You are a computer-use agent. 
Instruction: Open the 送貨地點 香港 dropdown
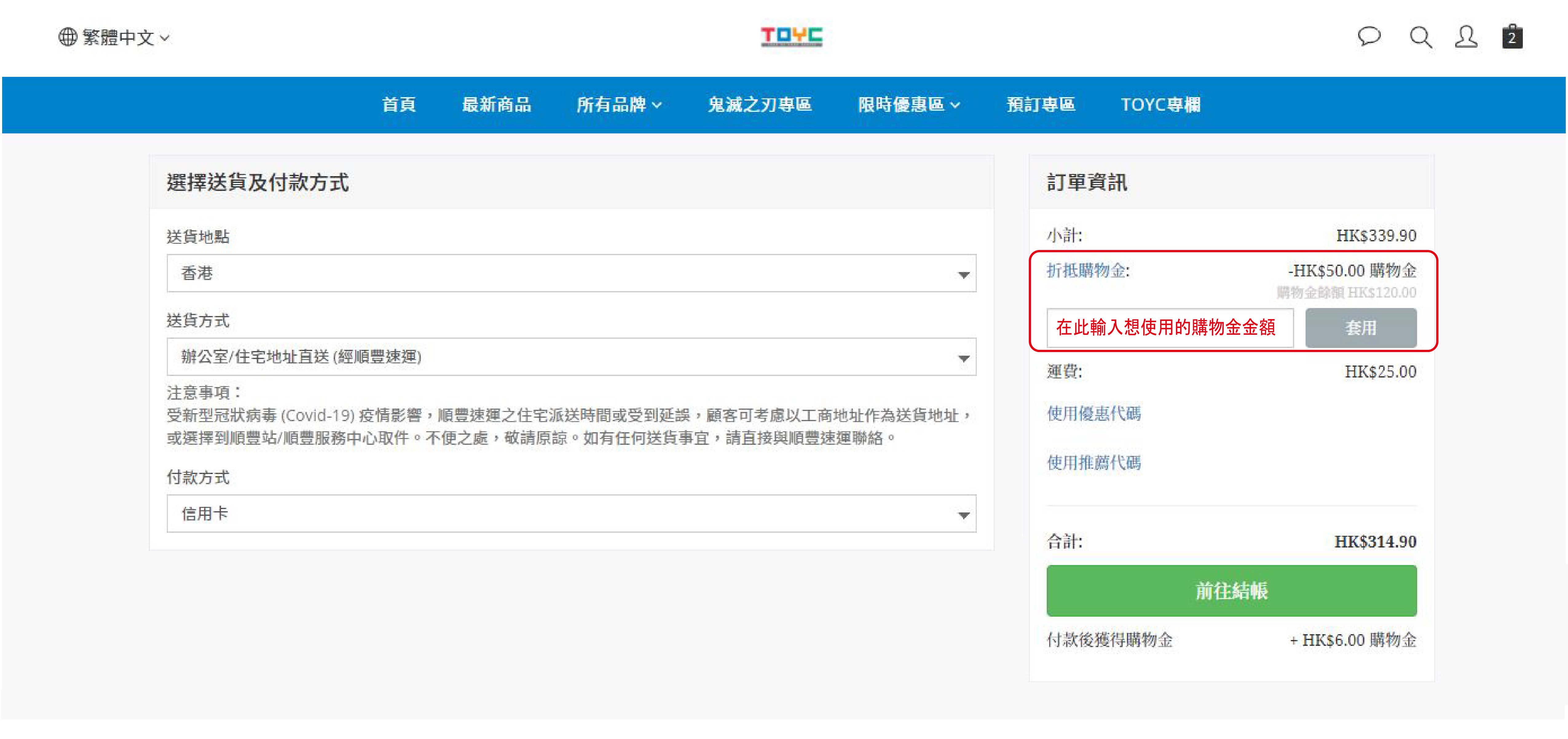[x=571, y=273]
